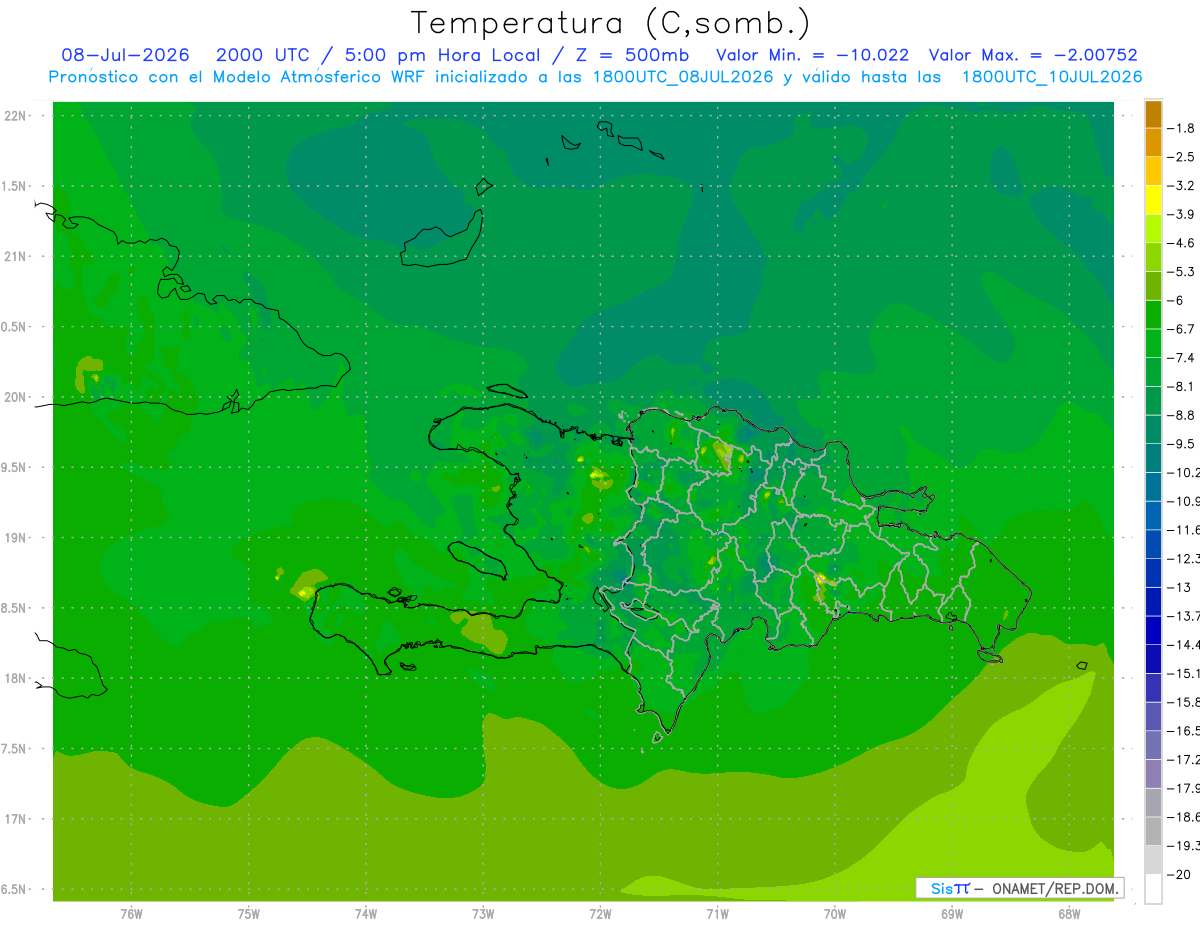Click the '75W' longitude label
The height and width of the screenshot is (927, 1200).
tap(249, 914)
